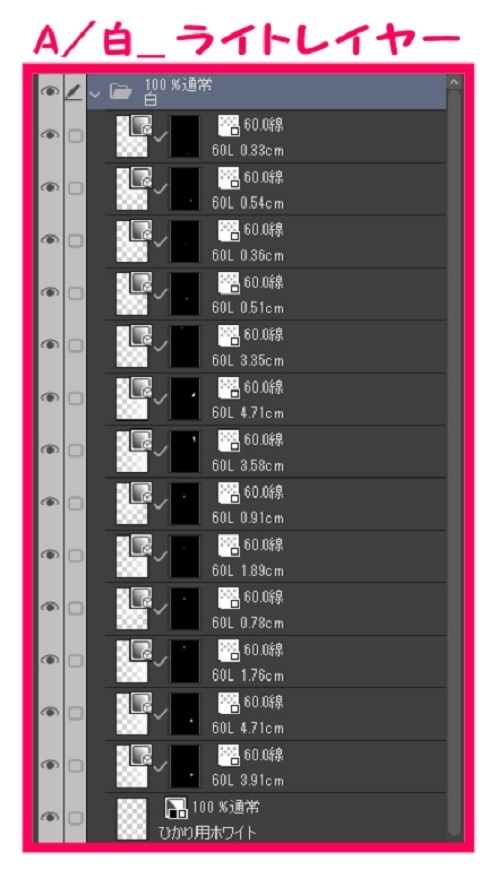Tick the checkbox next to 60L 1.89cm layer
The image size is (500, 878).
coord(75,555)
